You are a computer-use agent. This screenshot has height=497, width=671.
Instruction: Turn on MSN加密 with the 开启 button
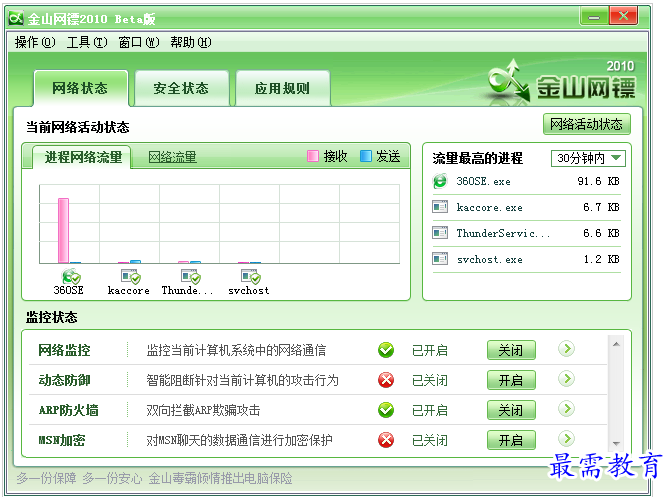pyautogui.click(x=511, y=440)
